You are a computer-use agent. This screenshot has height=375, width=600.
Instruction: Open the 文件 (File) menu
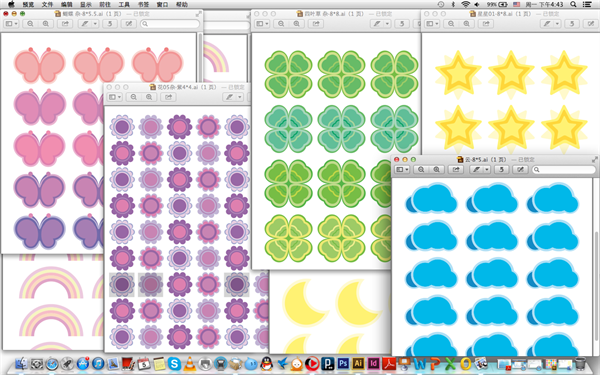click(47, 5)
